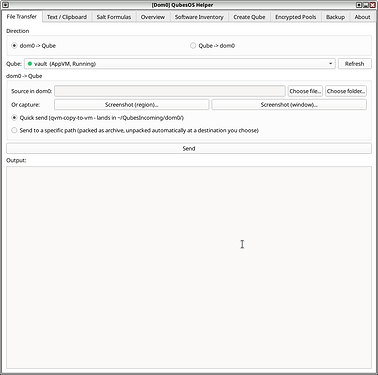This screenshot has height=375, width=378.
Task: Switch to the Text / Clipboard tab
Action: point(67,17)
